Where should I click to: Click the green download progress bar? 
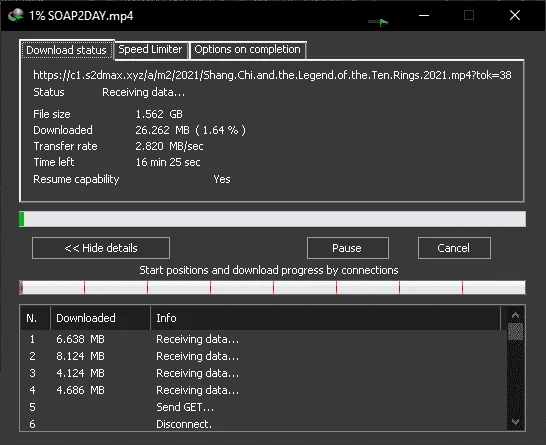tap(272, 219)
